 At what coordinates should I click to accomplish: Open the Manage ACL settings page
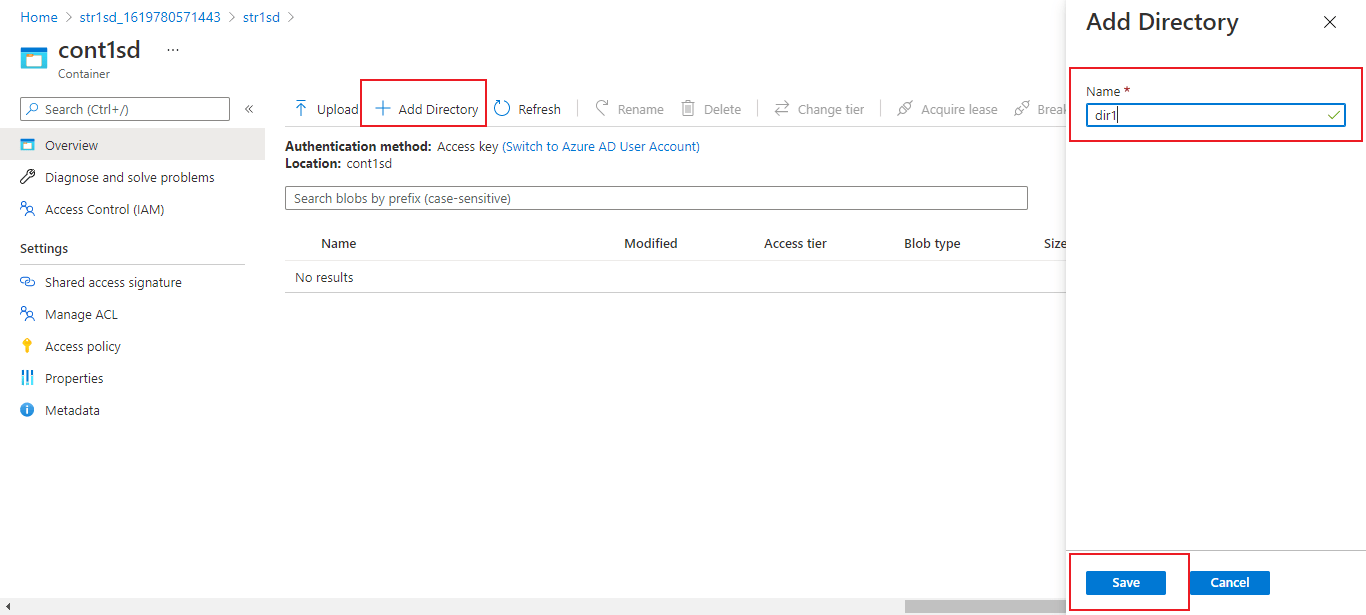80,314
